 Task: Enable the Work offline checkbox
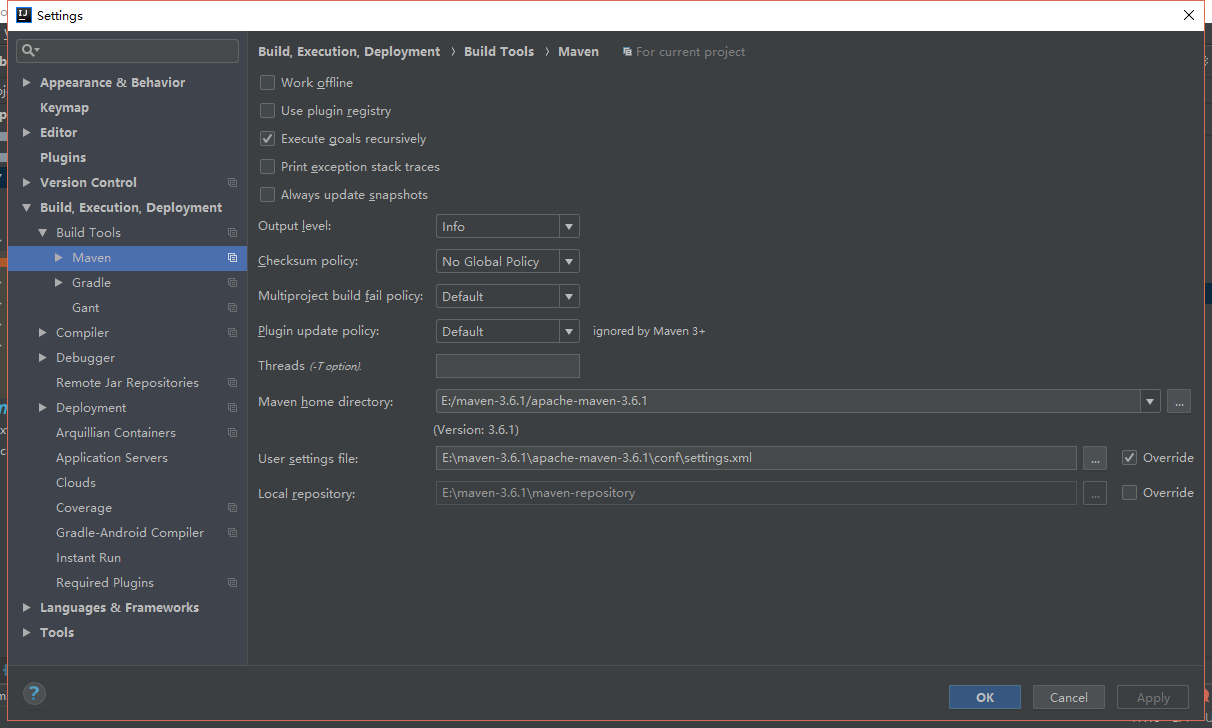(x=267, y=82)
